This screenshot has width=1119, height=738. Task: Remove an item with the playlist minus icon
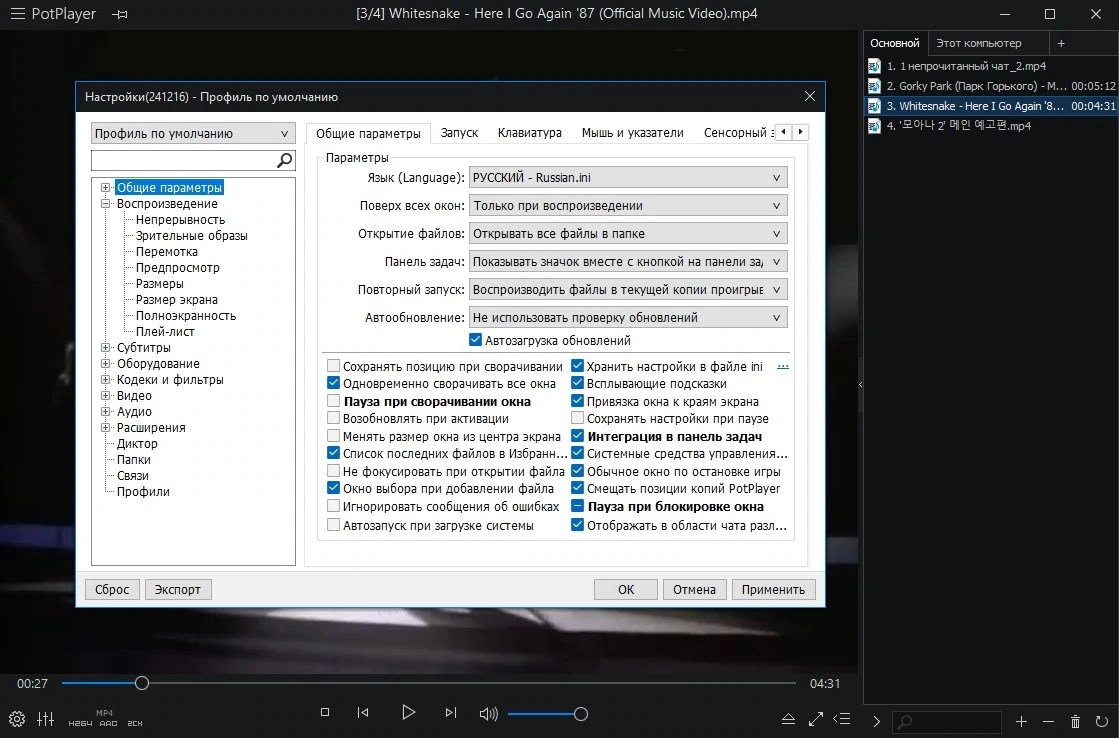pyautogui.click(x=1048, y=722)
